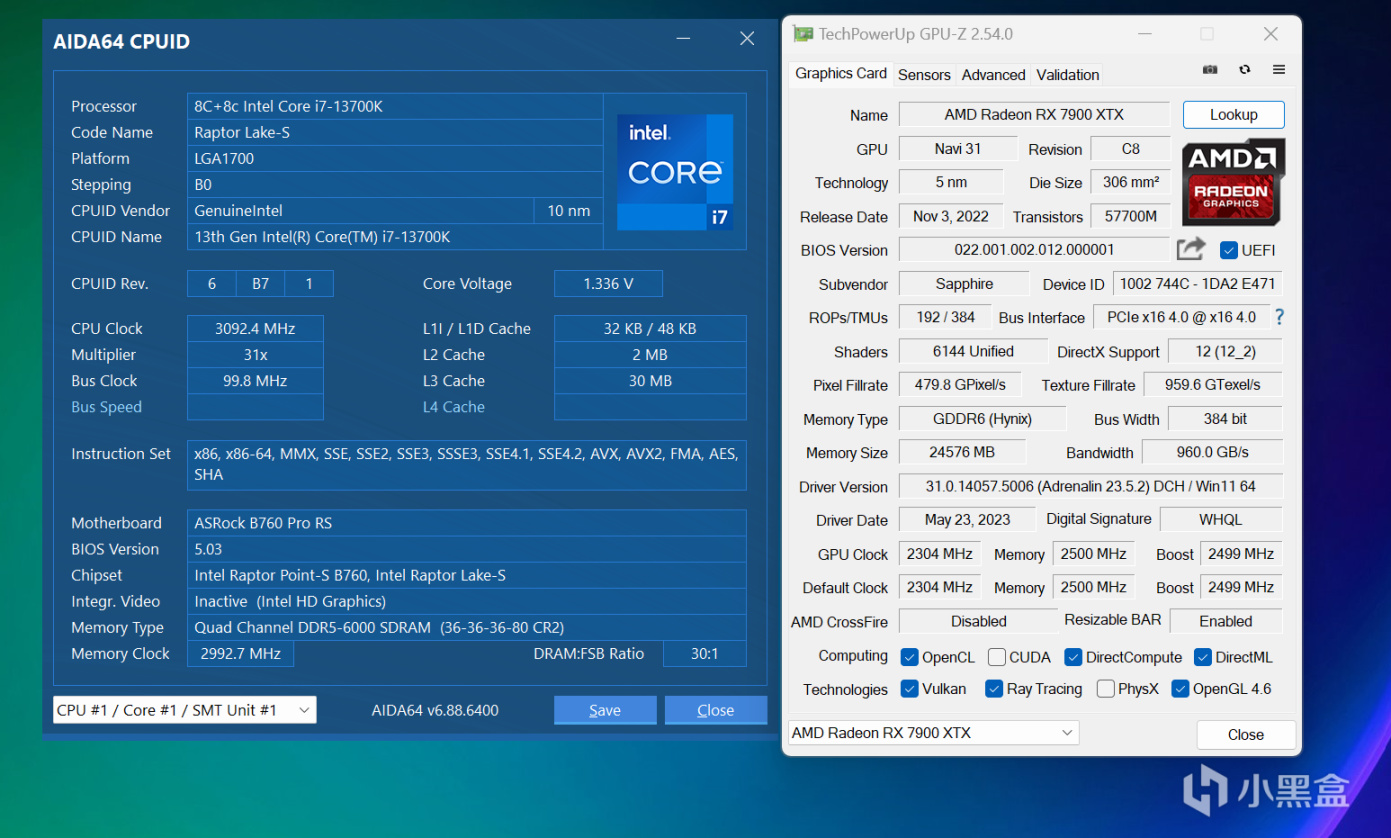Click the Intel Core i7 logo badge
The height and width of the screenshot is (838, 1391).
coord(675,172)
